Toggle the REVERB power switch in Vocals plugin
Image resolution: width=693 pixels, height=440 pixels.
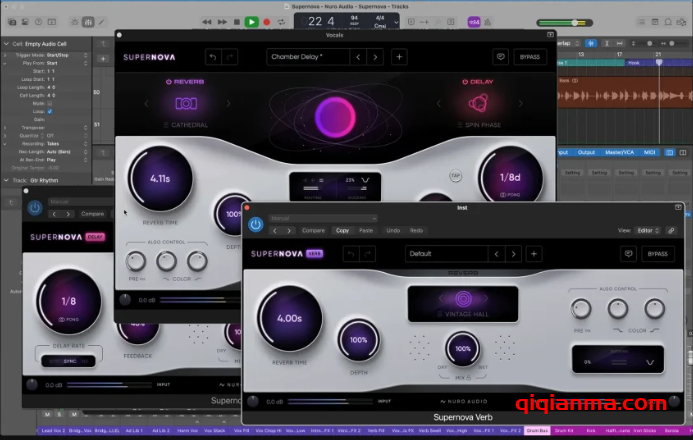coord(168,82)
